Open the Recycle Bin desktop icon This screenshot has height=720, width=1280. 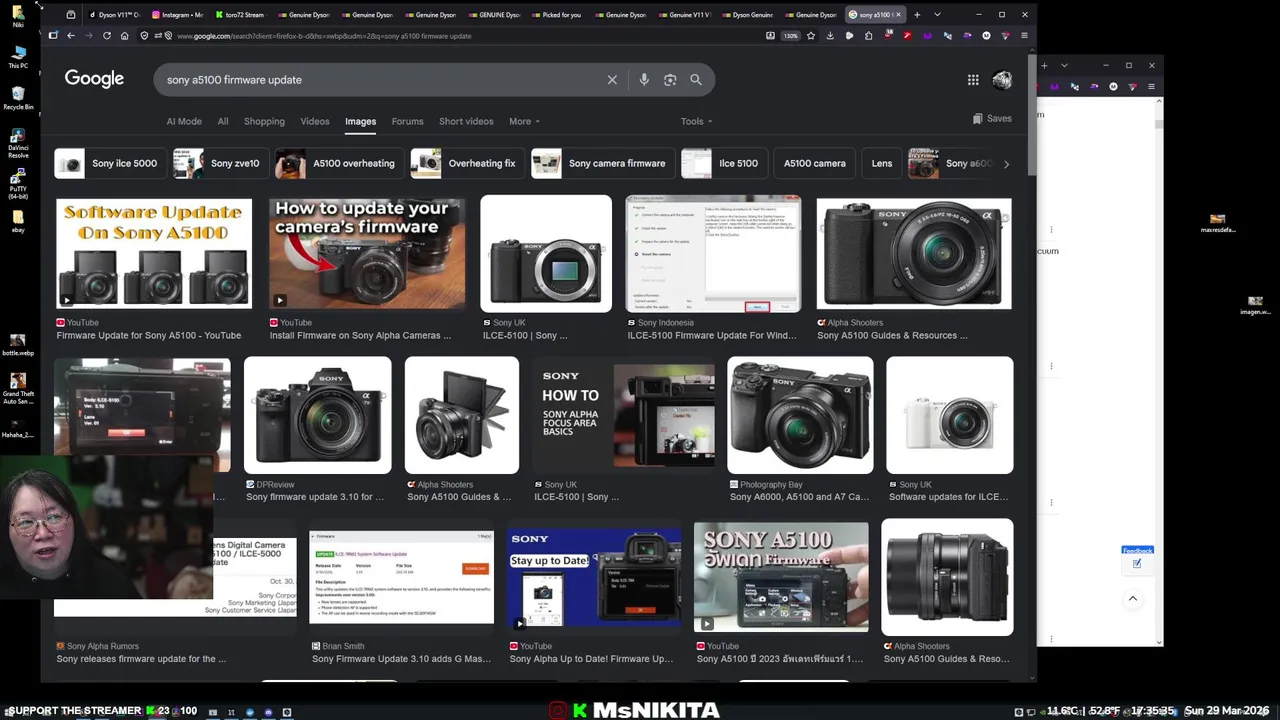pos(18,98)
